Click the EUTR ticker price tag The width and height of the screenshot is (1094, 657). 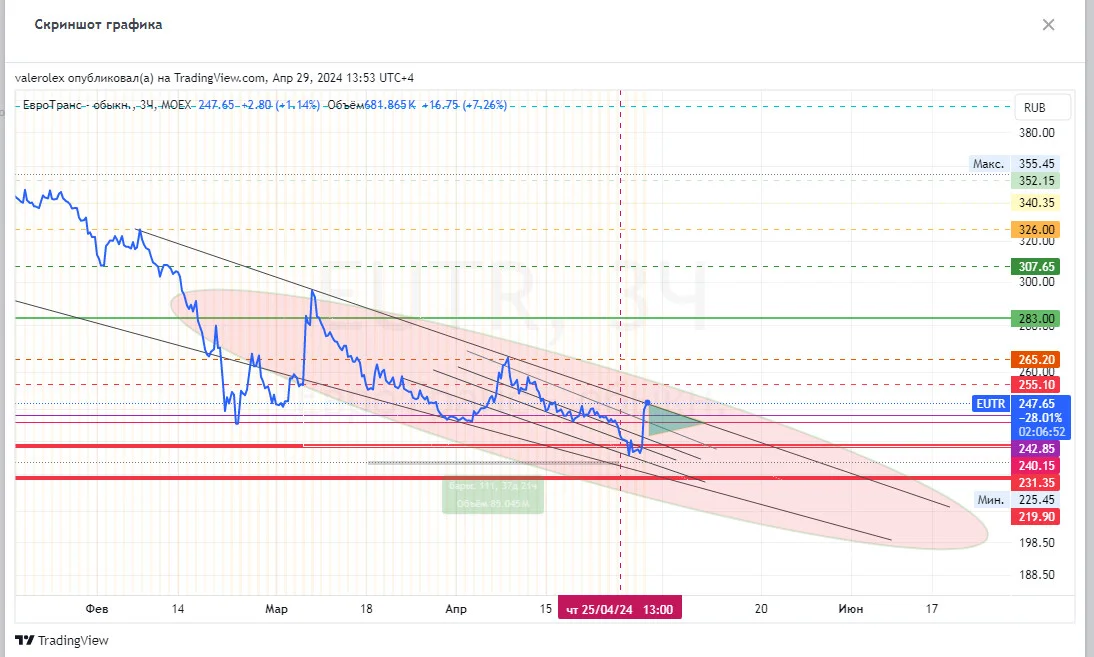[991, 404]
